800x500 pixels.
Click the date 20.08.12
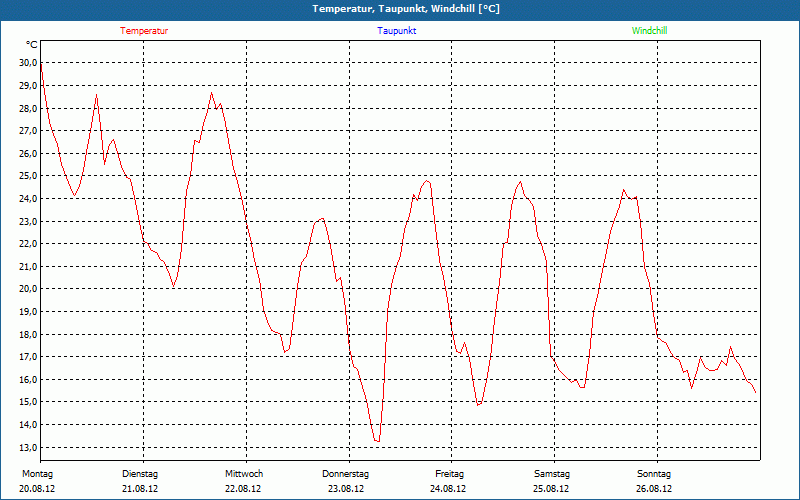[37, 489]
